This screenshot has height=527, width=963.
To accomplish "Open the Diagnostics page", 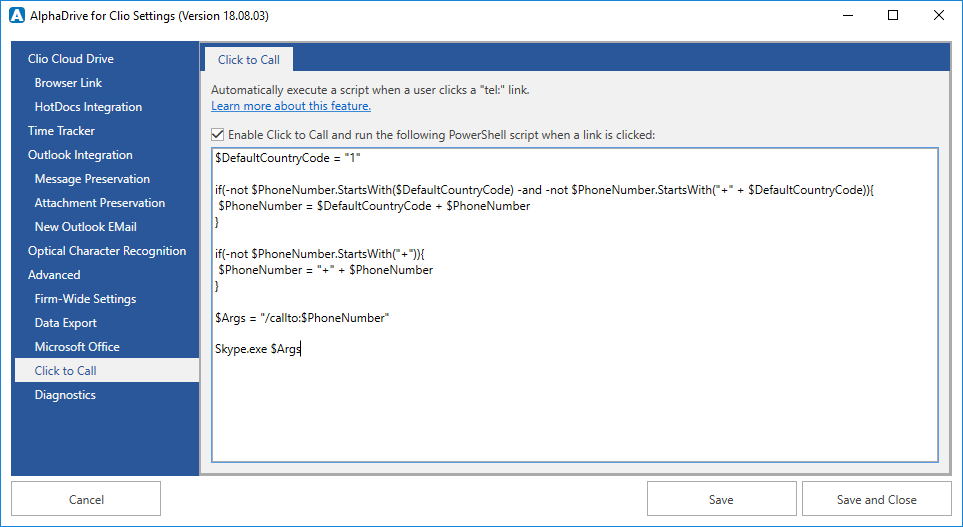I will pos(65,395).
